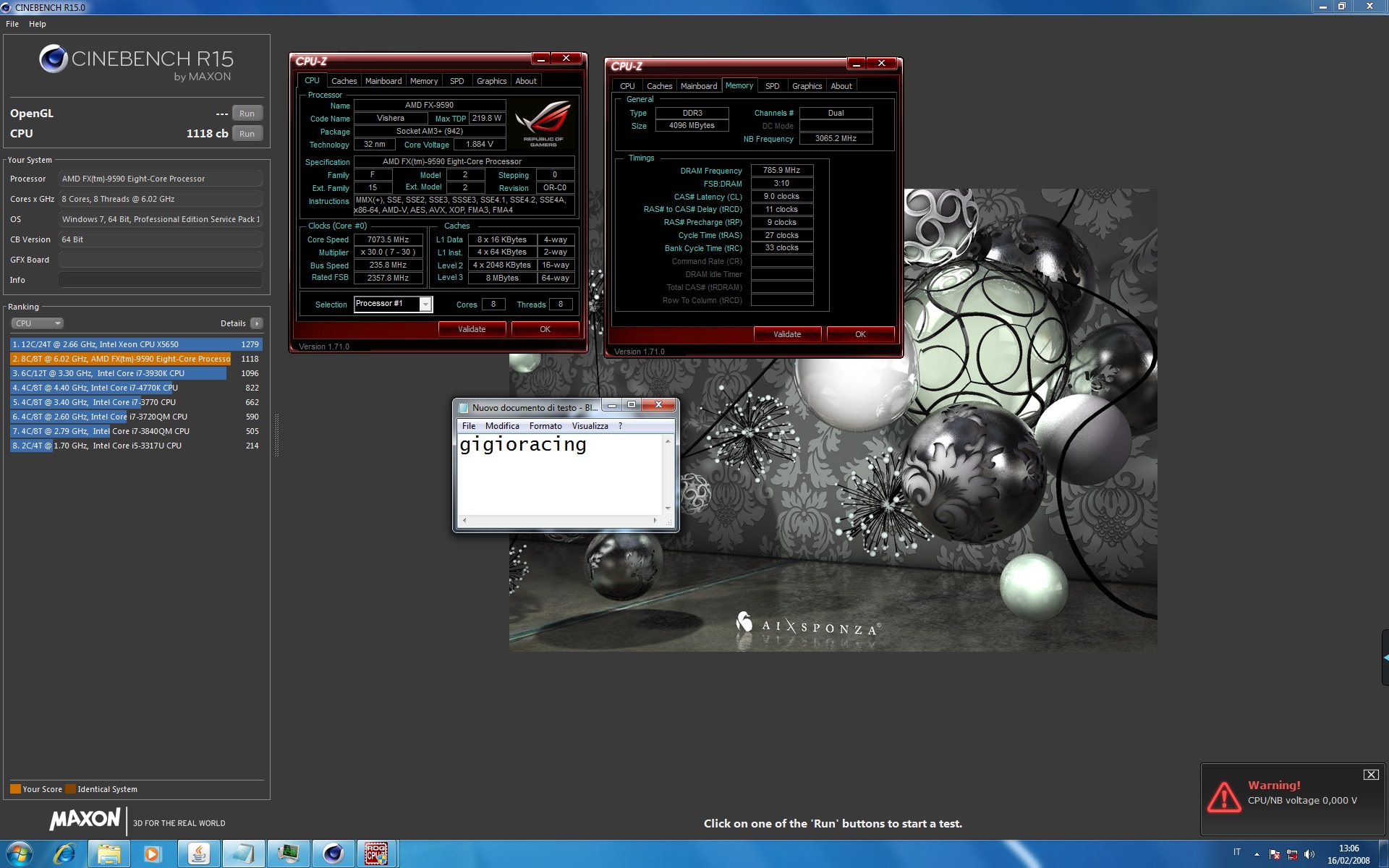
Task: Click Notepad vertical scrollbar up arrow
Action: (668, 441)
